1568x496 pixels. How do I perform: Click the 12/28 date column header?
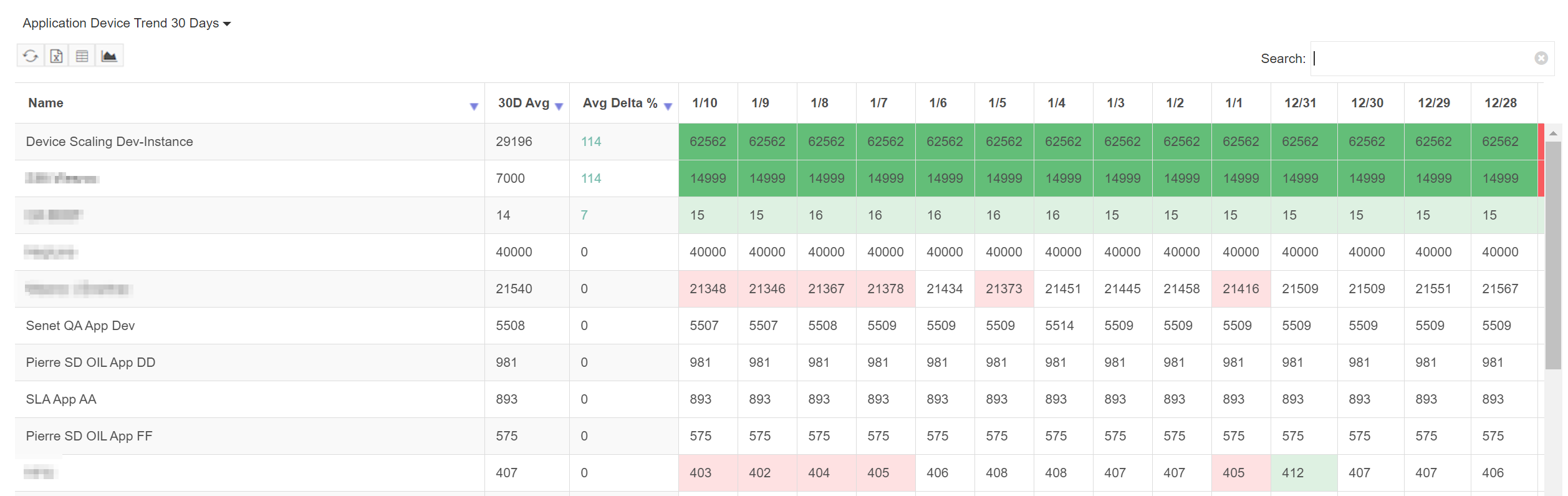1500,103
